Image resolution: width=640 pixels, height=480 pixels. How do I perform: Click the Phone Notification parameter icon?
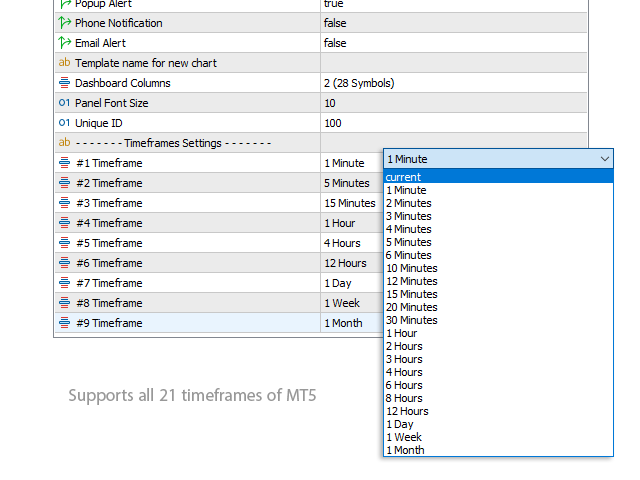tap(64, 22)
